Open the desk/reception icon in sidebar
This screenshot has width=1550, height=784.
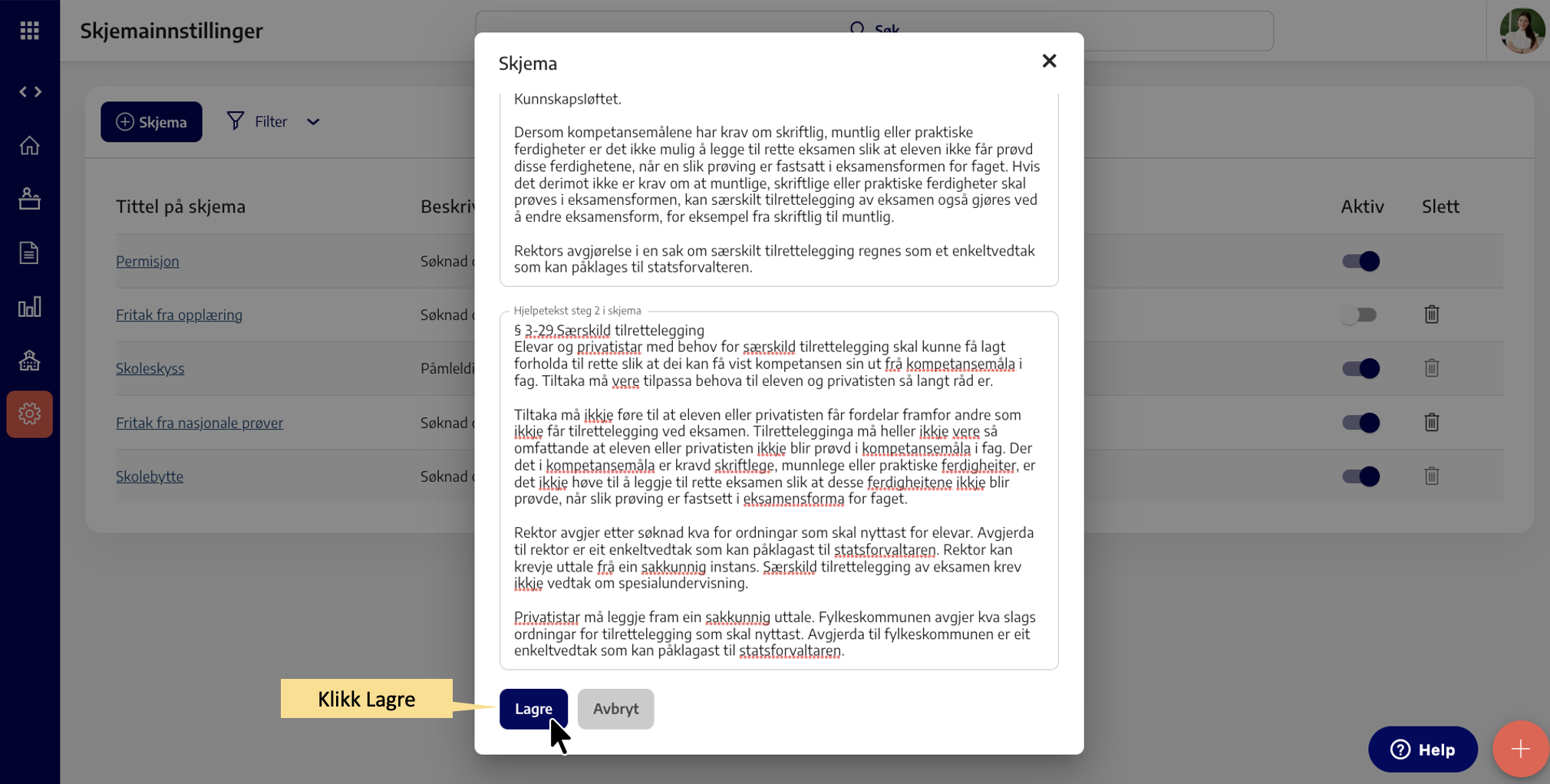click(x=29, y=199)
